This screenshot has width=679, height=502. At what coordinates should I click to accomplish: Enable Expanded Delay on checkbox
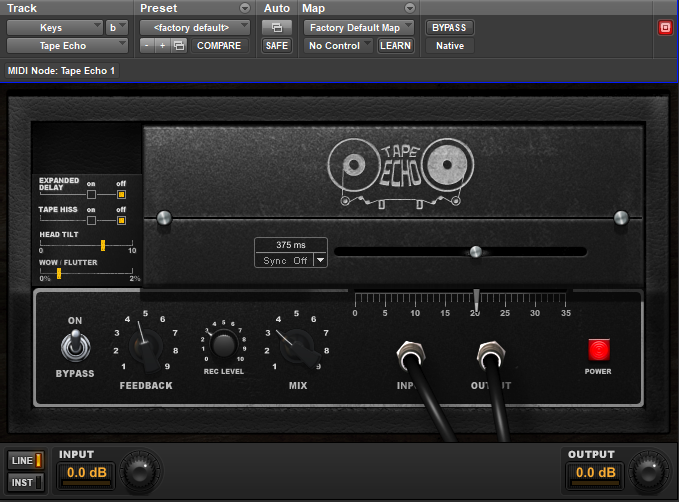point(91,194)
